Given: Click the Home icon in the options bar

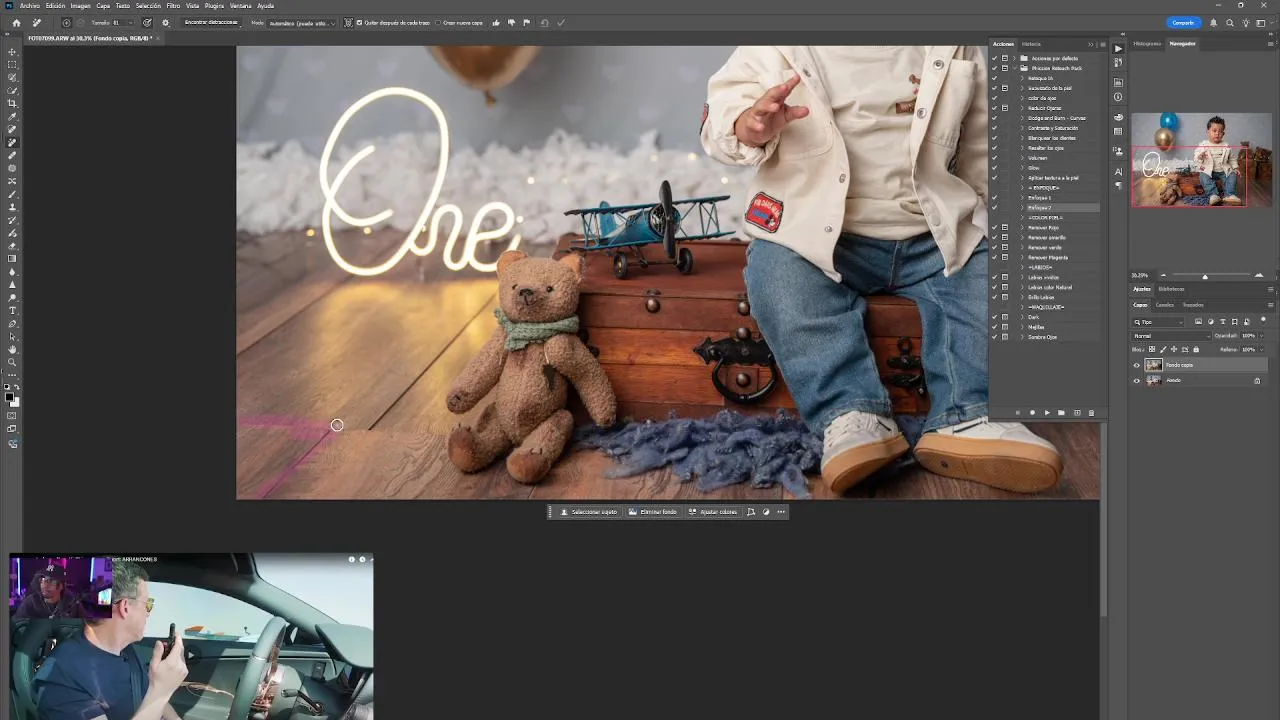Looking at the screenshot, I should click(x=16, y=22).
